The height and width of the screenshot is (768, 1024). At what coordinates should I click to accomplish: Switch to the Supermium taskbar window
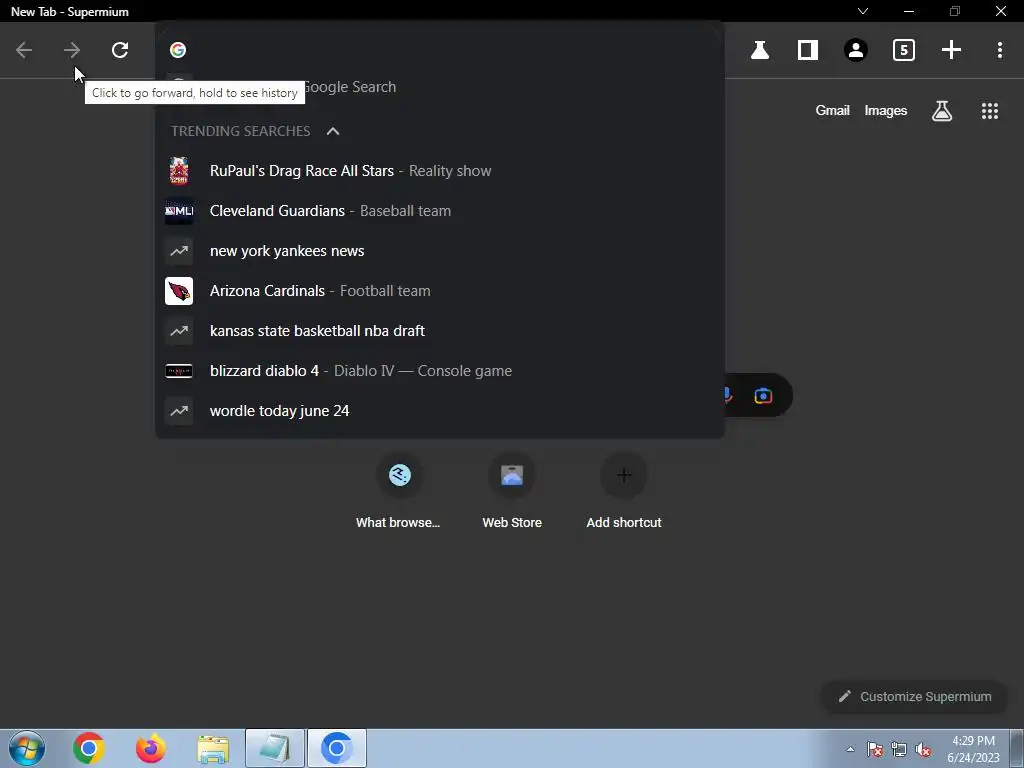click(x=337, y=748)
